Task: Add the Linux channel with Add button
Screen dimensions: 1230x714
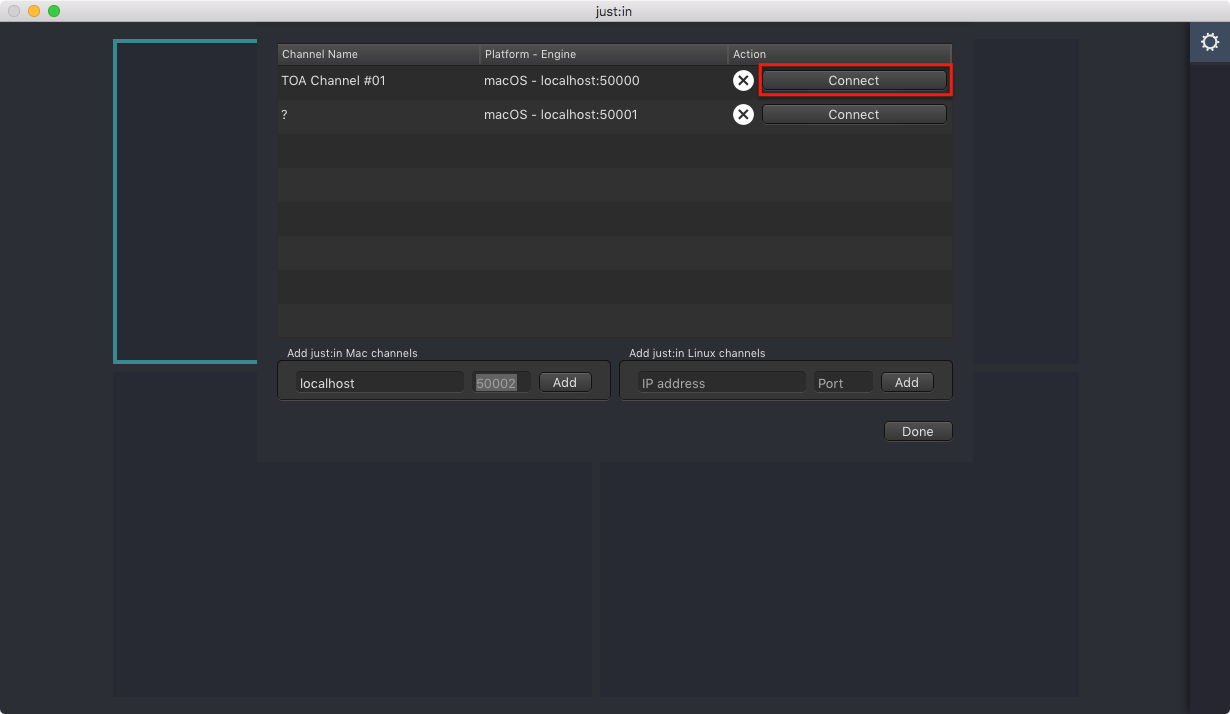Action: tap(907, 382)
